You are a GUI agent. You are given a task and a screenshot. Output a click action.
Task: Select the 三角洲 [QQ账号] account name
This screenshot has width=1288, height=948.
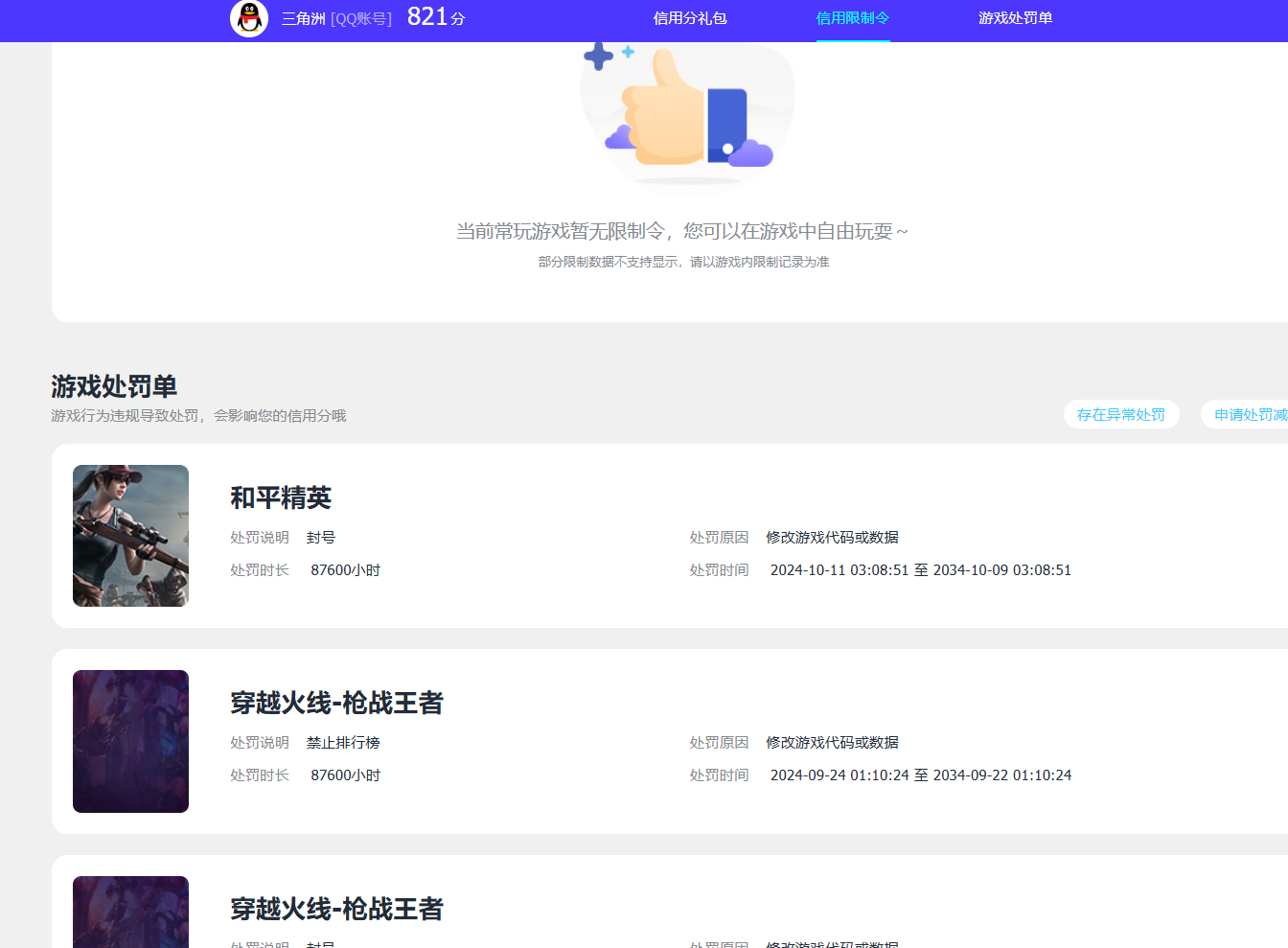click(x=336, y=20)
